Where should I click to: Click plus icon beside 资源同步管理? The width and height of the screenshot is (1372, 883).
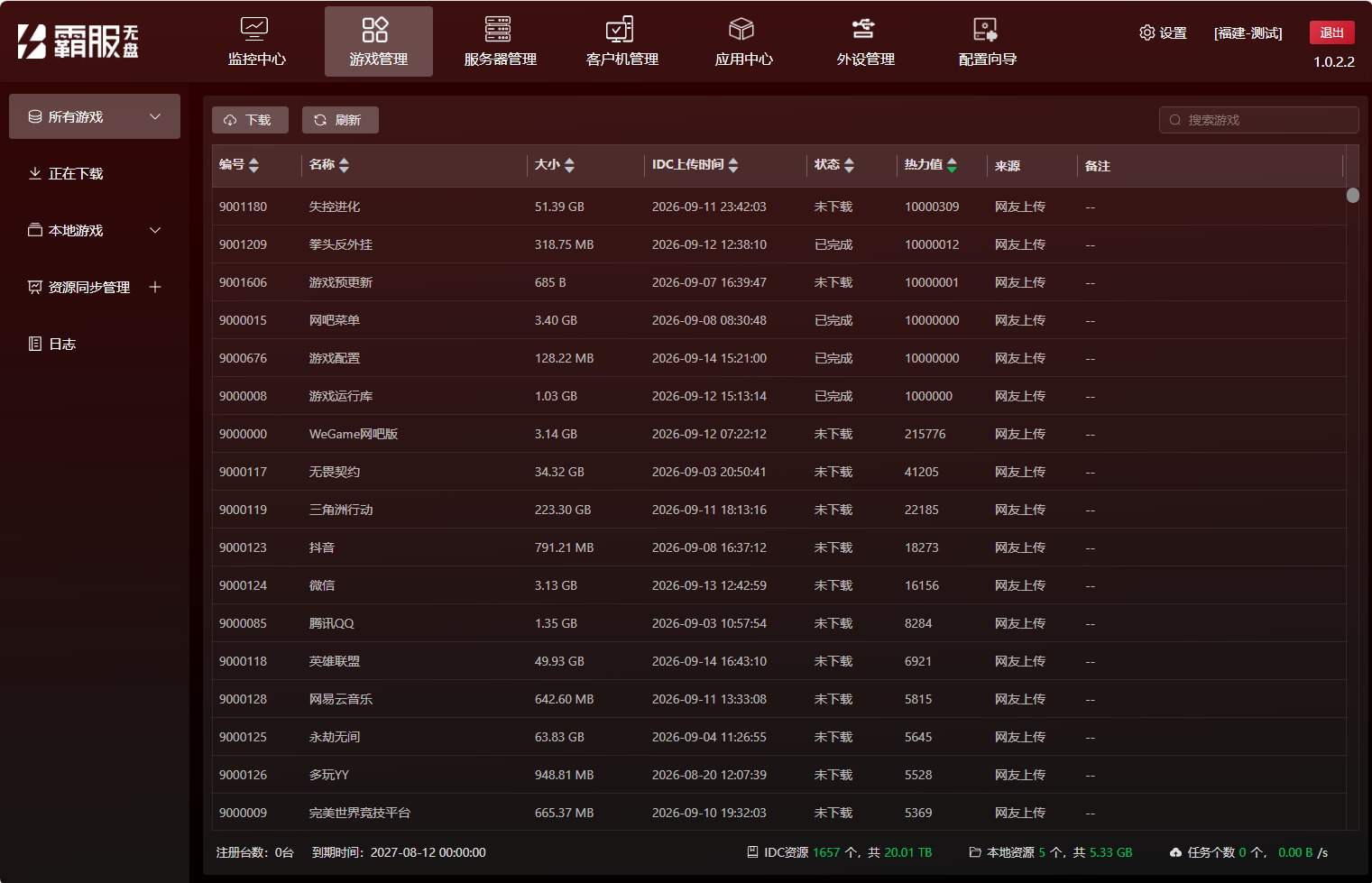155,287
